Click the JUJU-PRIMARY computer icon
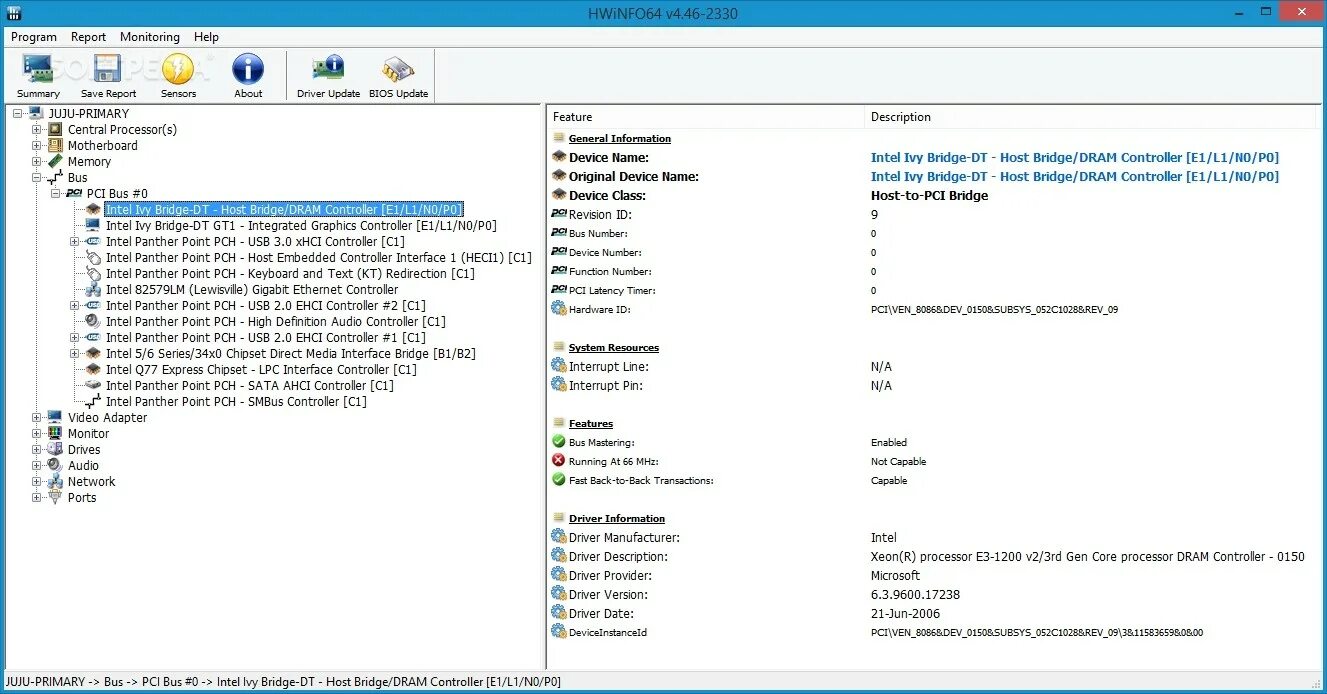The image size is (1327, 694). coord(37,113)
